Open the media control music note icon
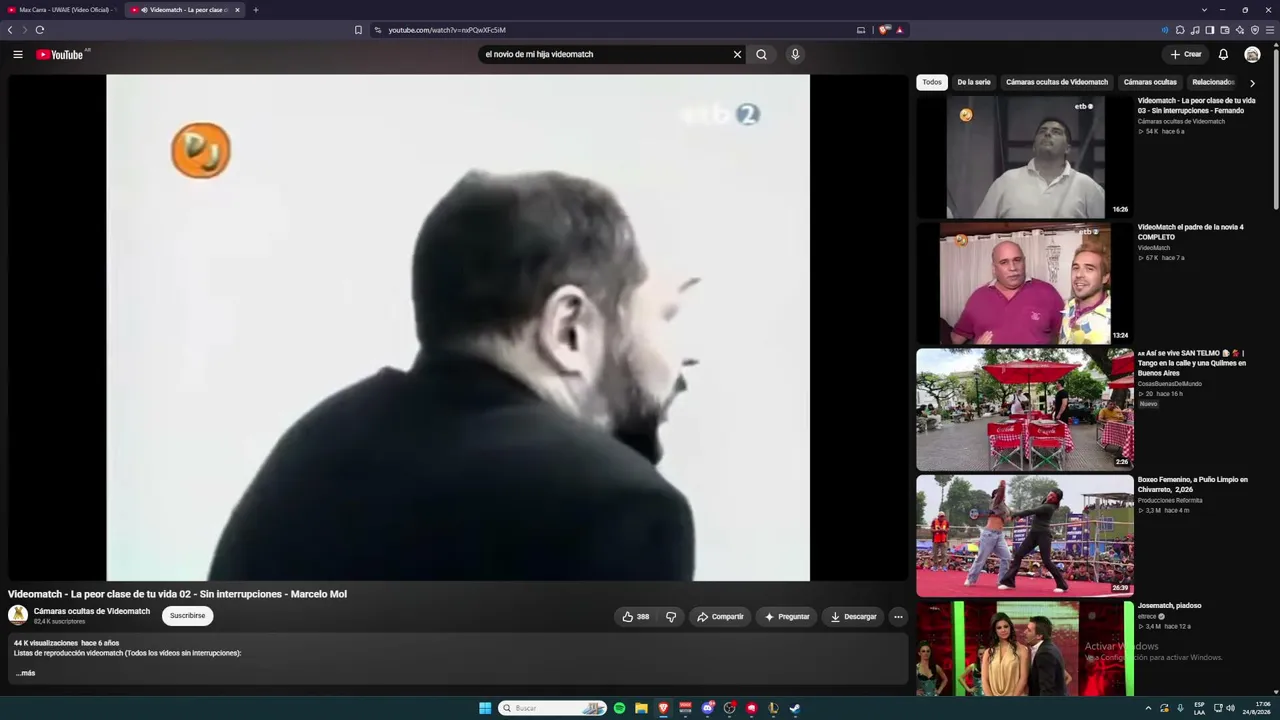The height and width of the screenshot is (720, 1280). 1195,30
